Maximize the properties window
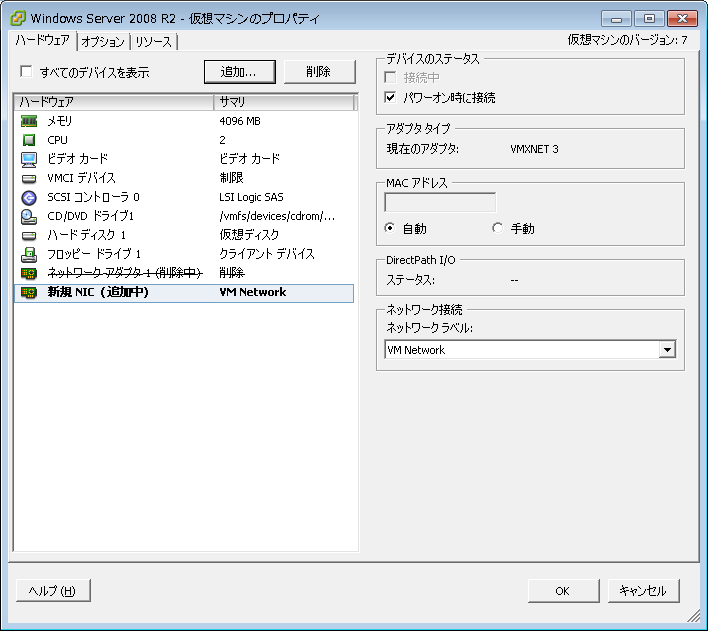708x631 pixels. [649, 19]
